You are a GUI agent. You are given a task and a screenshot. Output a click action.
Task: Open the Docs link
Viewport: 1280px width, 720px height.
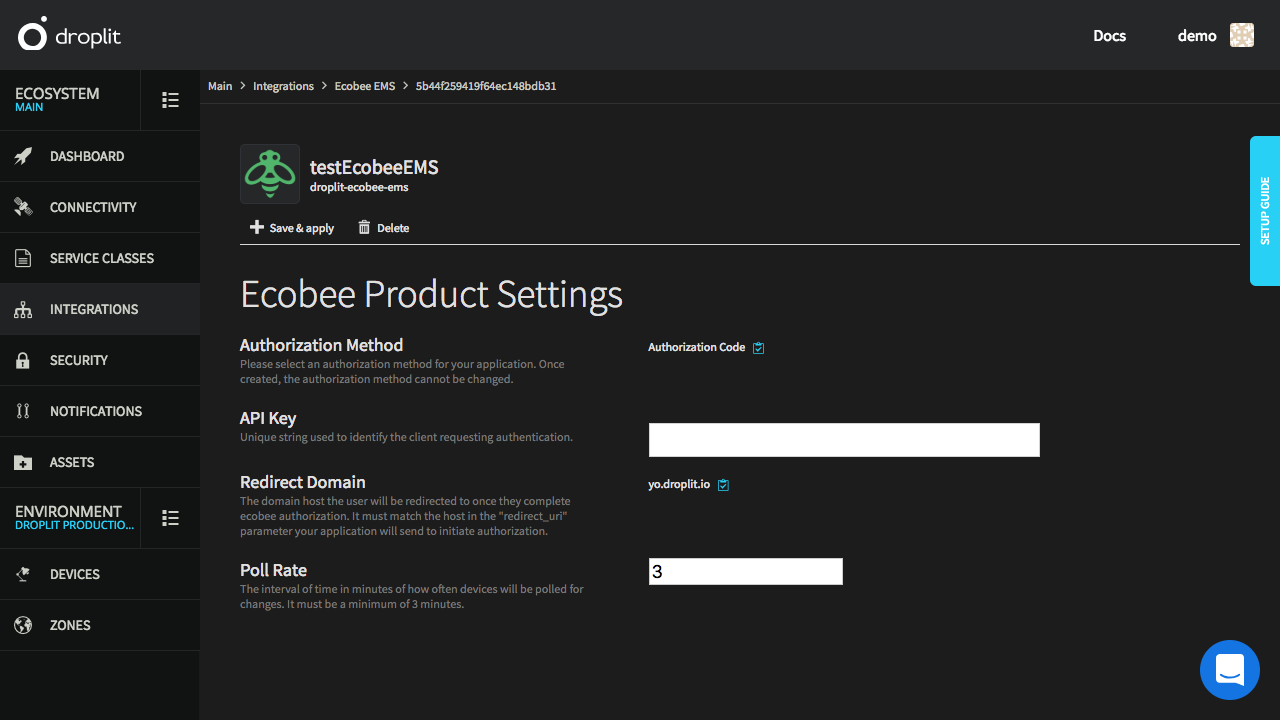[1110, 36]
